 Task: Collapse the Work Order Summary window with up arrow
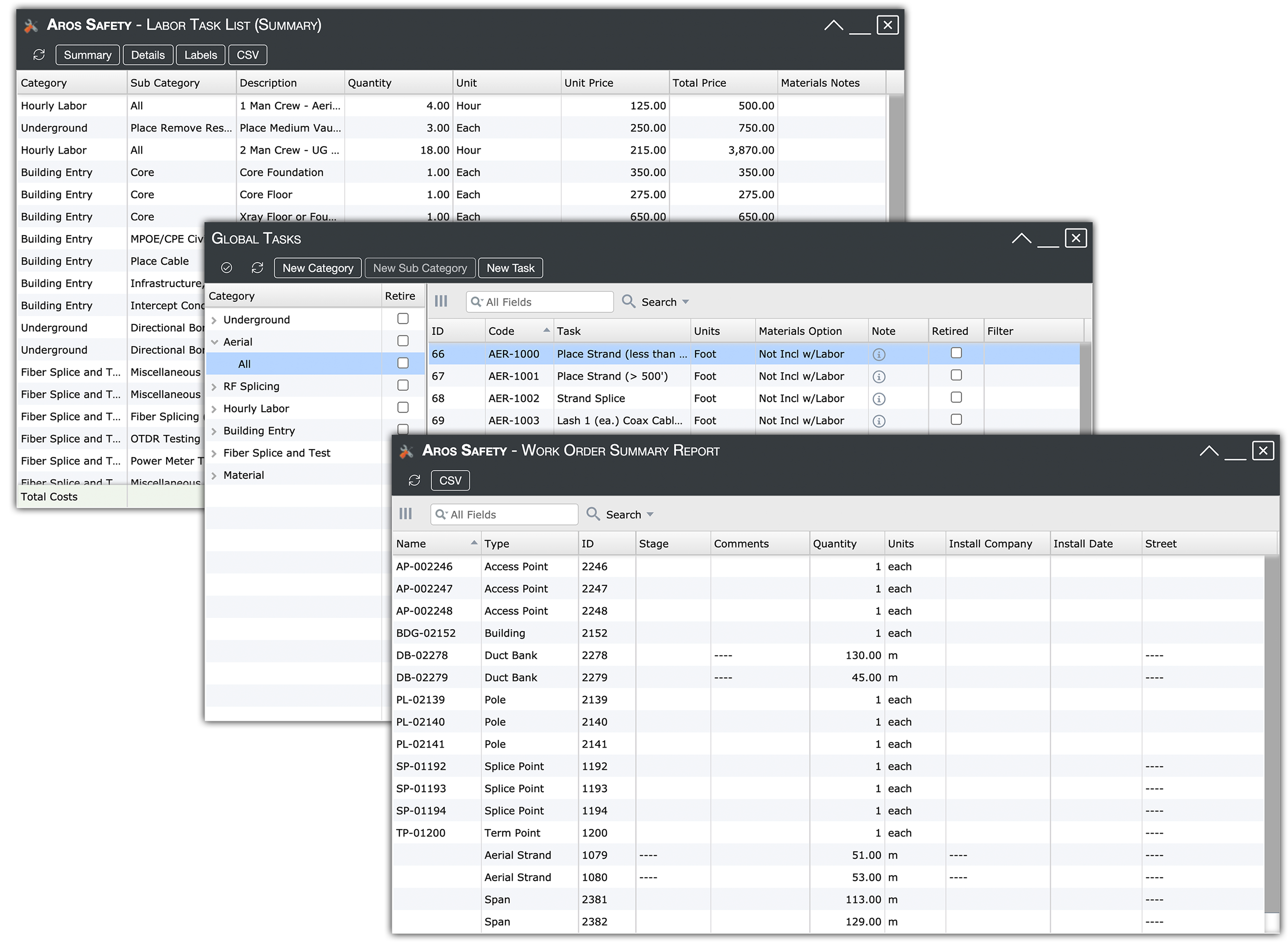click(x=1209, y=451)
